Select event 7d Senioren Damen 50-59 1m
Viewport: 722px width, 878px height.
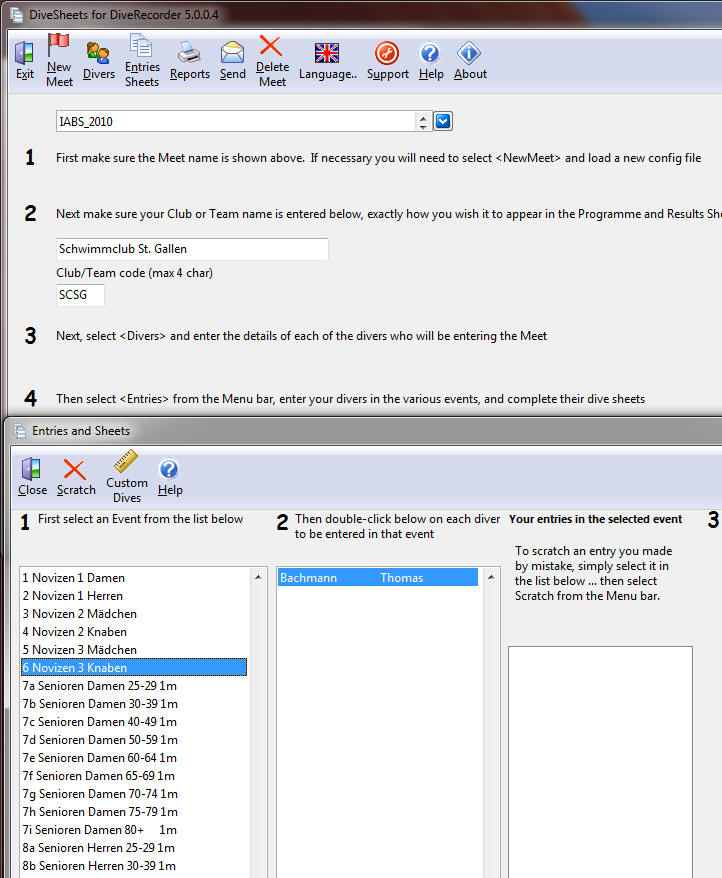tap(134, 739)
